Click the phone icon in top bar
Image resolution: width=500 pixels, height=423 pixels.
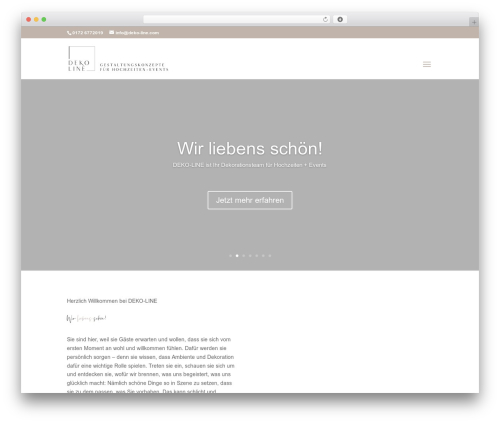(69, 33)
